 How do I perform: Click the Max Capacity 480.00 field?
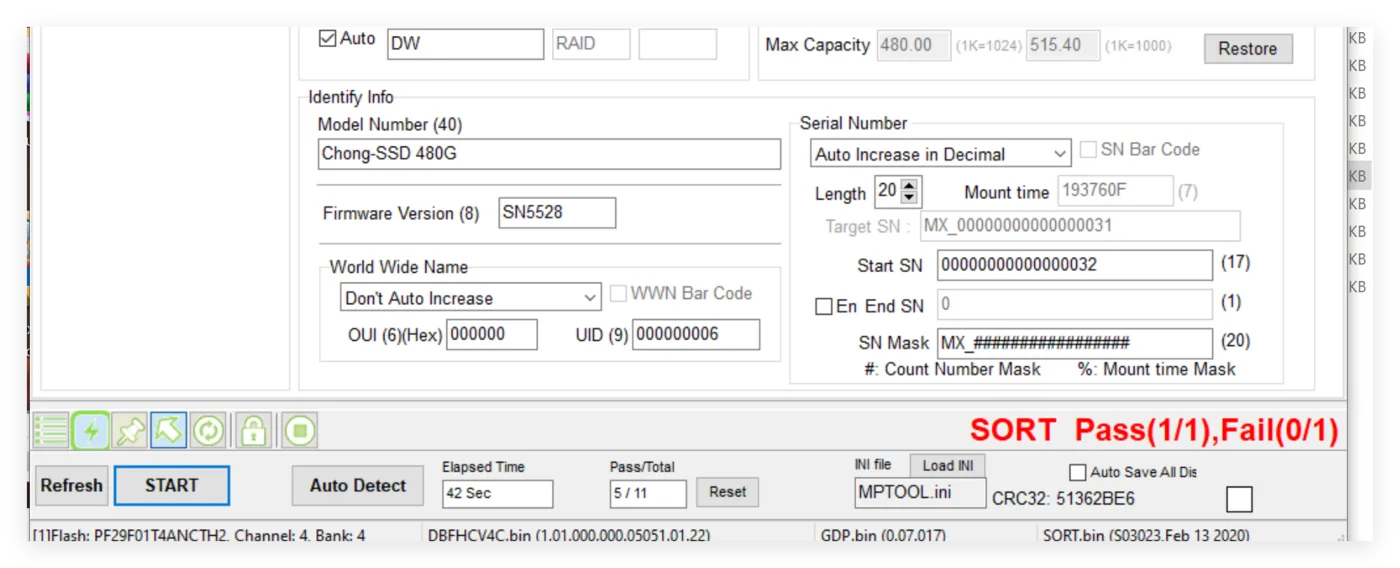point(914,45)
